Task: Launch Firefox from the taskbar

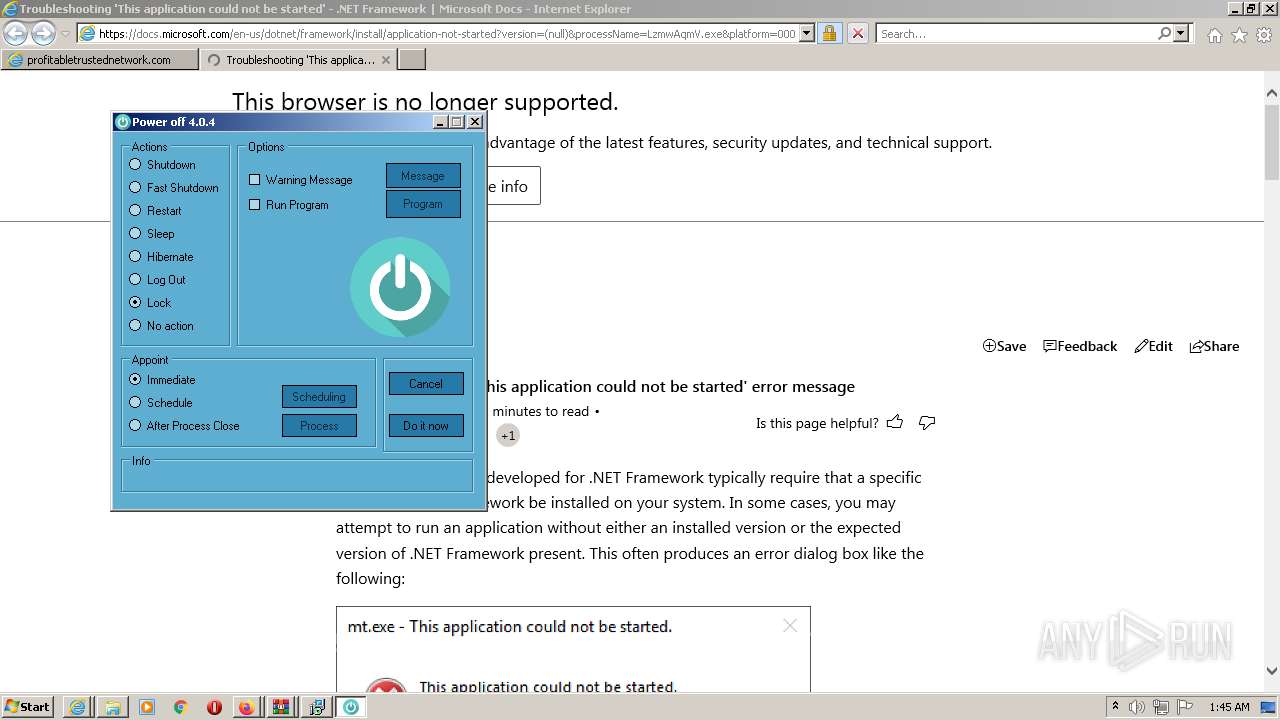Action: pos(246,707)
